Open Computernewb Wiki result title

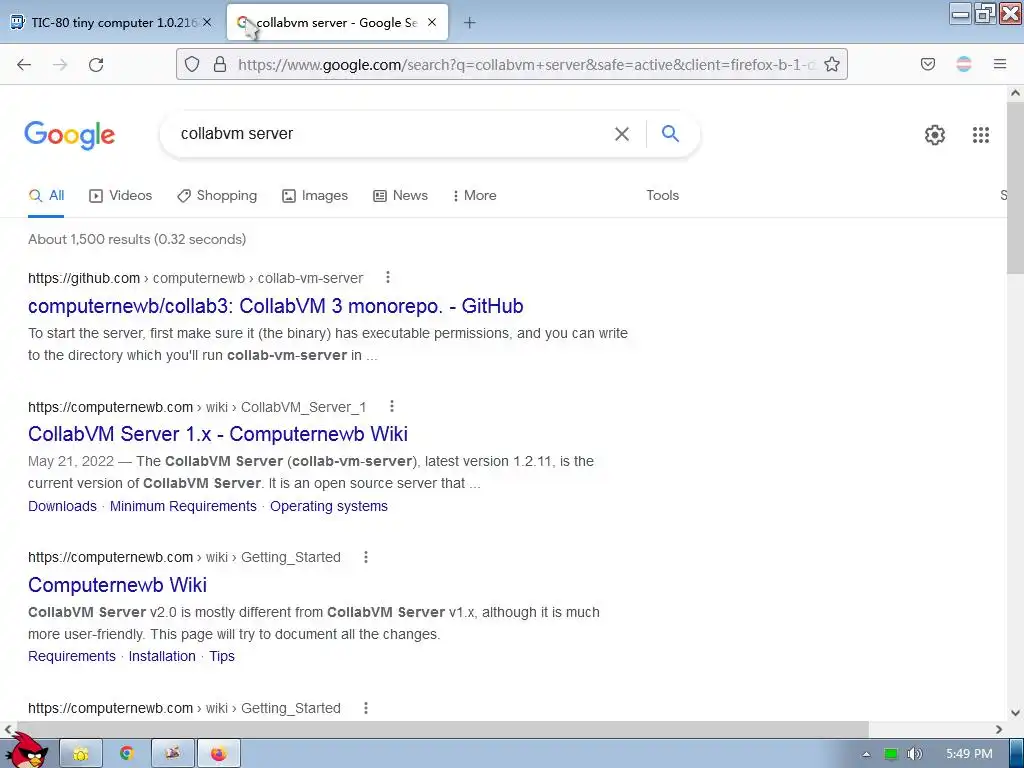[x=118, y=584]
